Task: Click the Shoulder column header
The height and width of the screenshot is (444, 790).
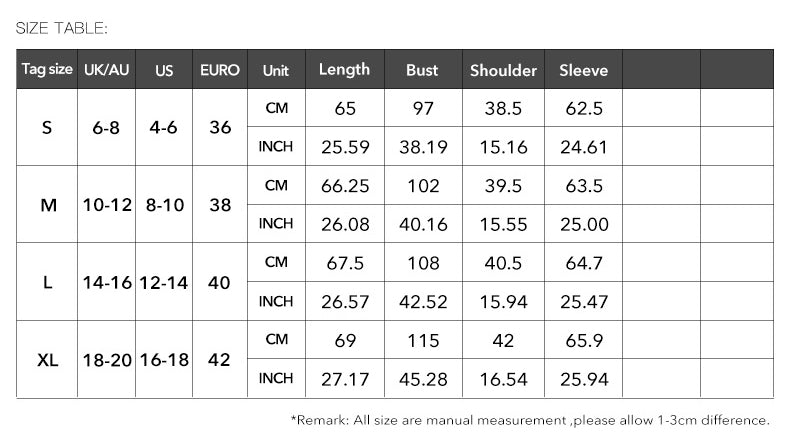Action: tap(503, 70)
